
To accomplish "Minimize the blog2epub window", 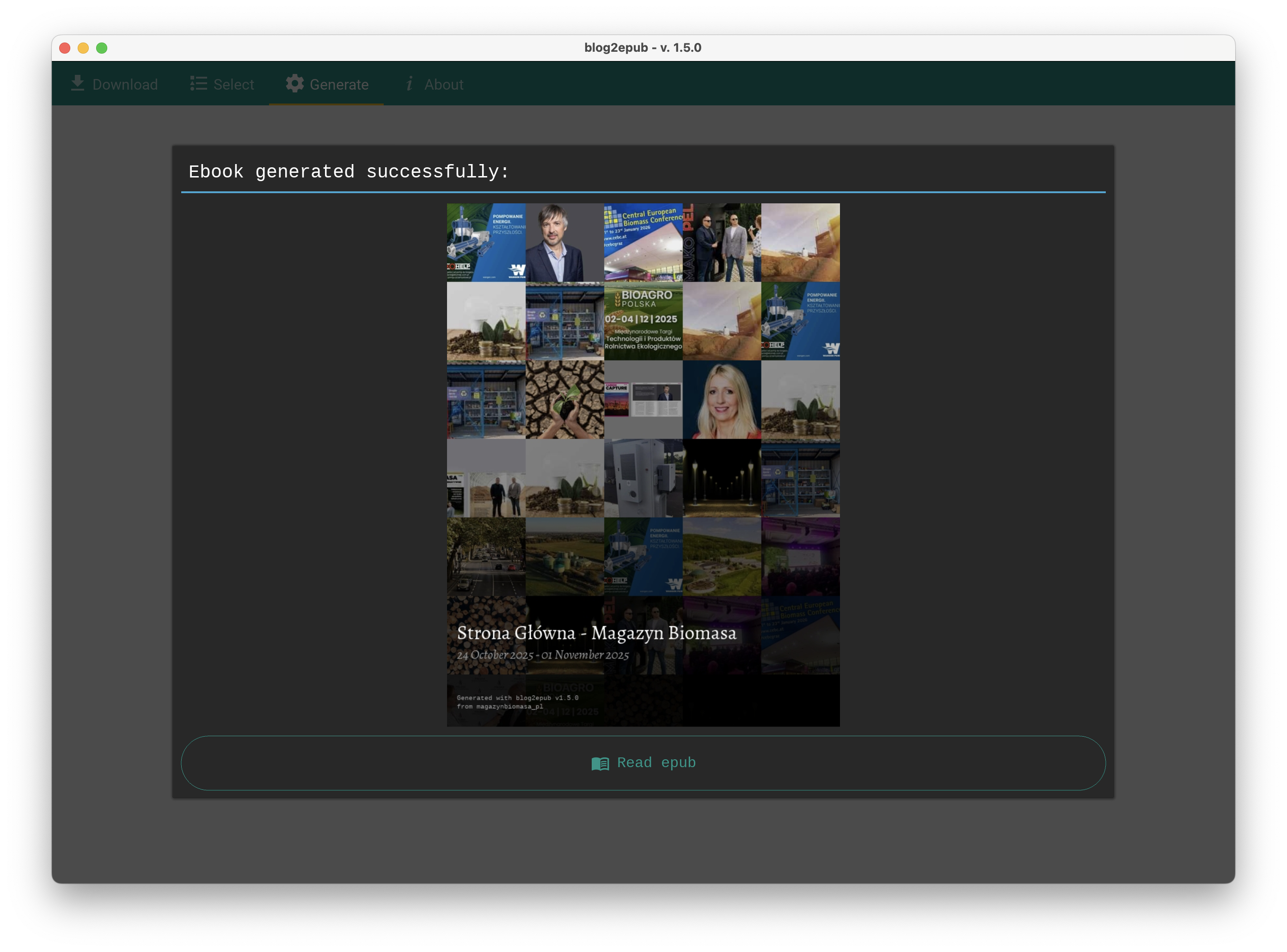I will 84,49.
